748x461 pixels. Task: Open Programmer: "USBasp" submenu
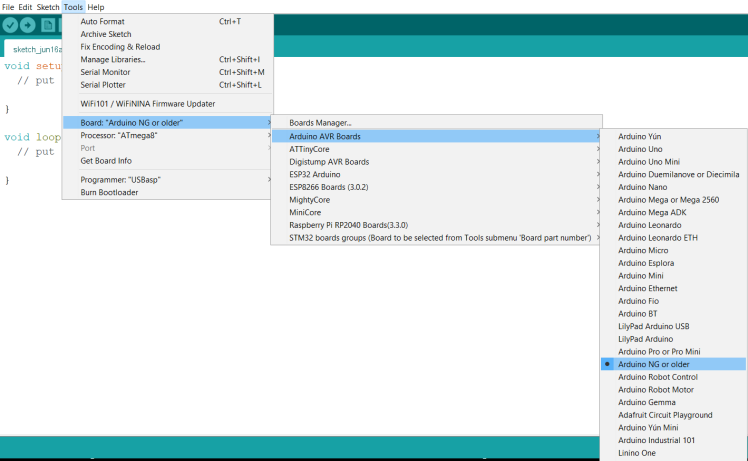click(x=168, y=180)
